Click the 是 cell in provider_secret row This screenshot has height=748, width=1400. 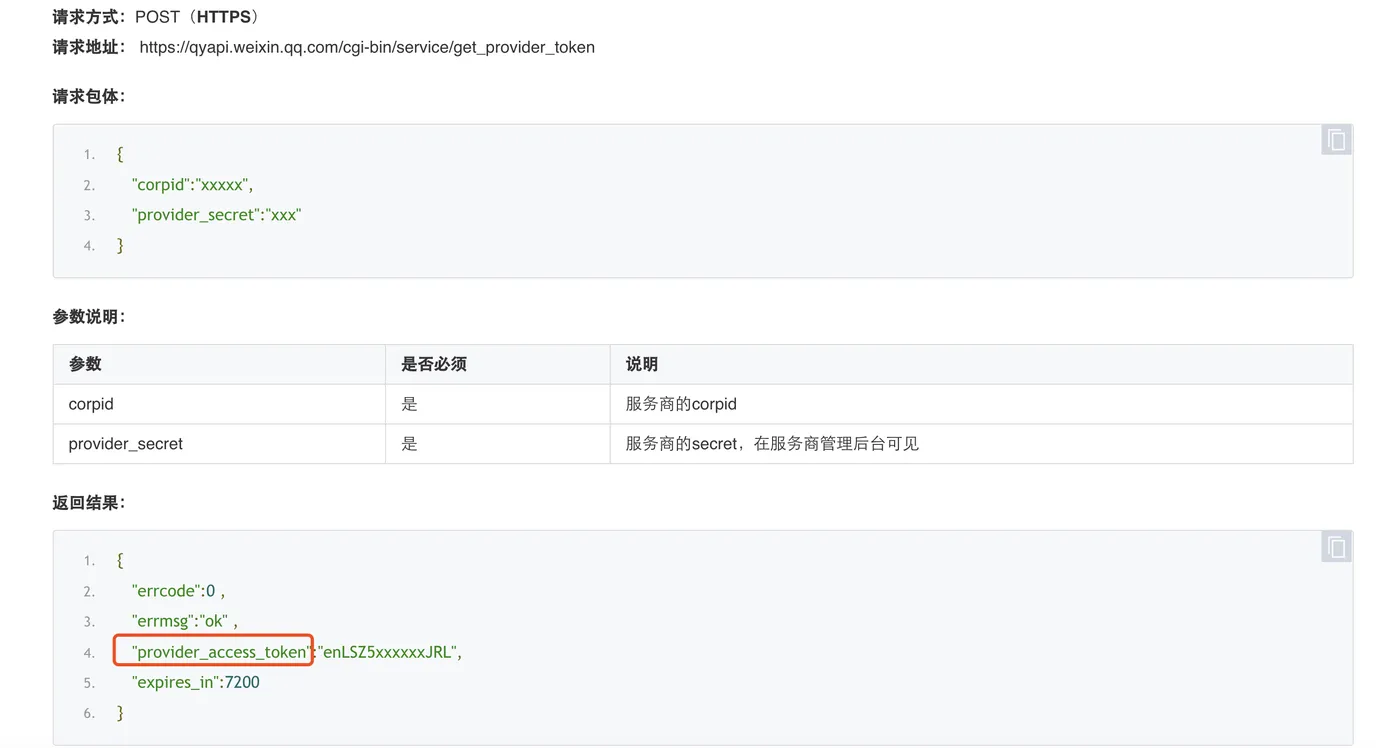coord(498,444)
